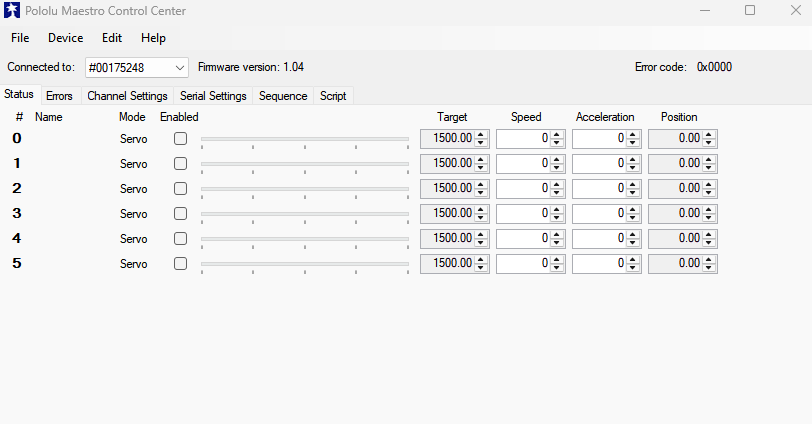Select the Status tab
812x424 pixels.
pos(19,94)
